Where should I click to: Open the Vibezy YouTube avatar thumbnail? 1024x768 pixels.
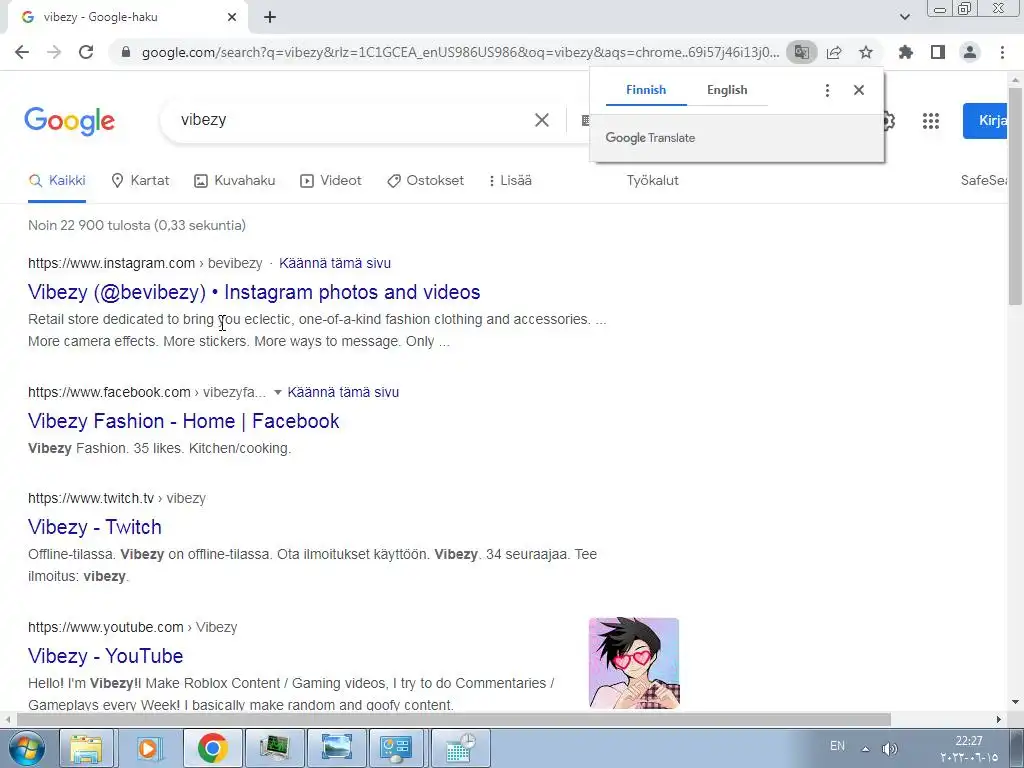click(633, 663)
